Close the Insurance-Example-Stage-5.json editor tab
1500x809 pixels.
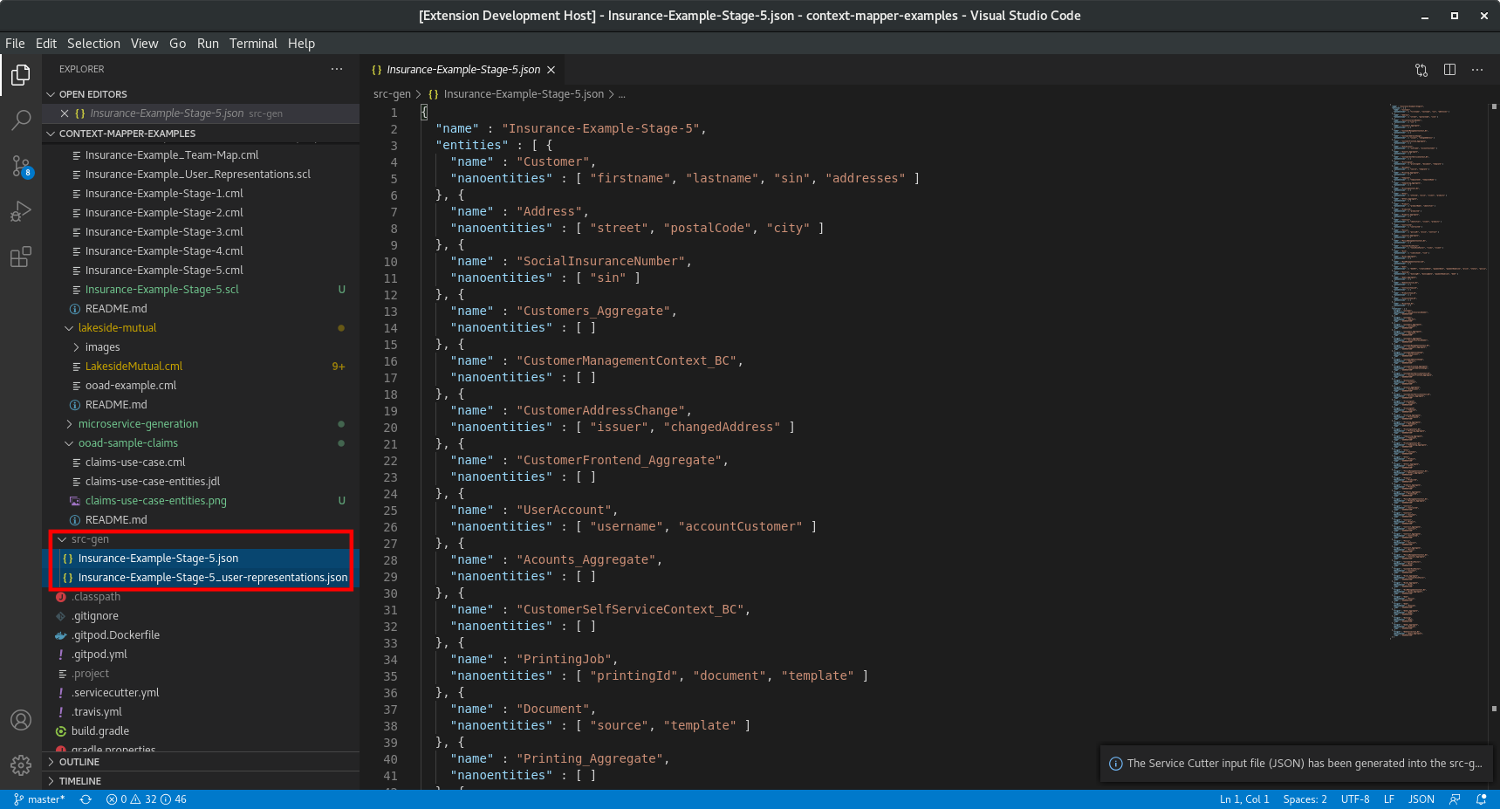click(x=551, y=70)
